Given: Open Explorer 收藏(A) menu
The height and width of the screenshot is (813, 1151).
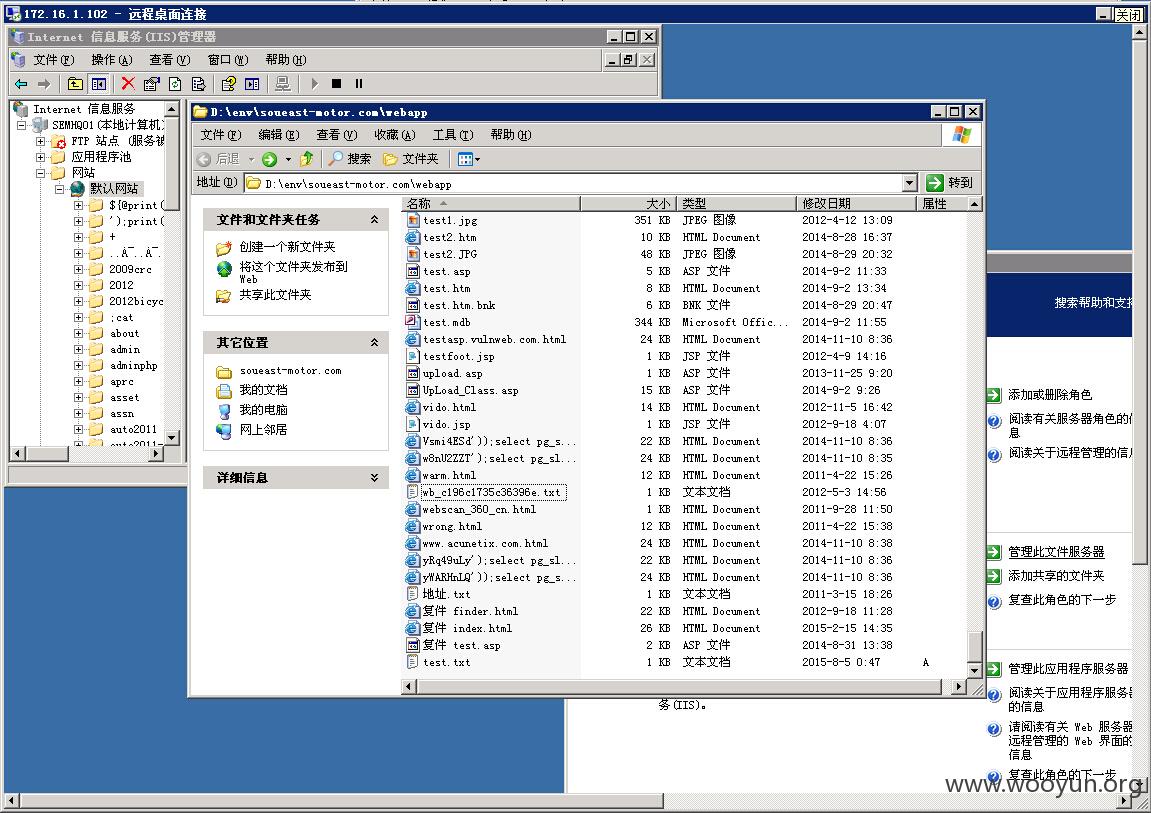Looking at the screenshot, I should tap(395, 135).
